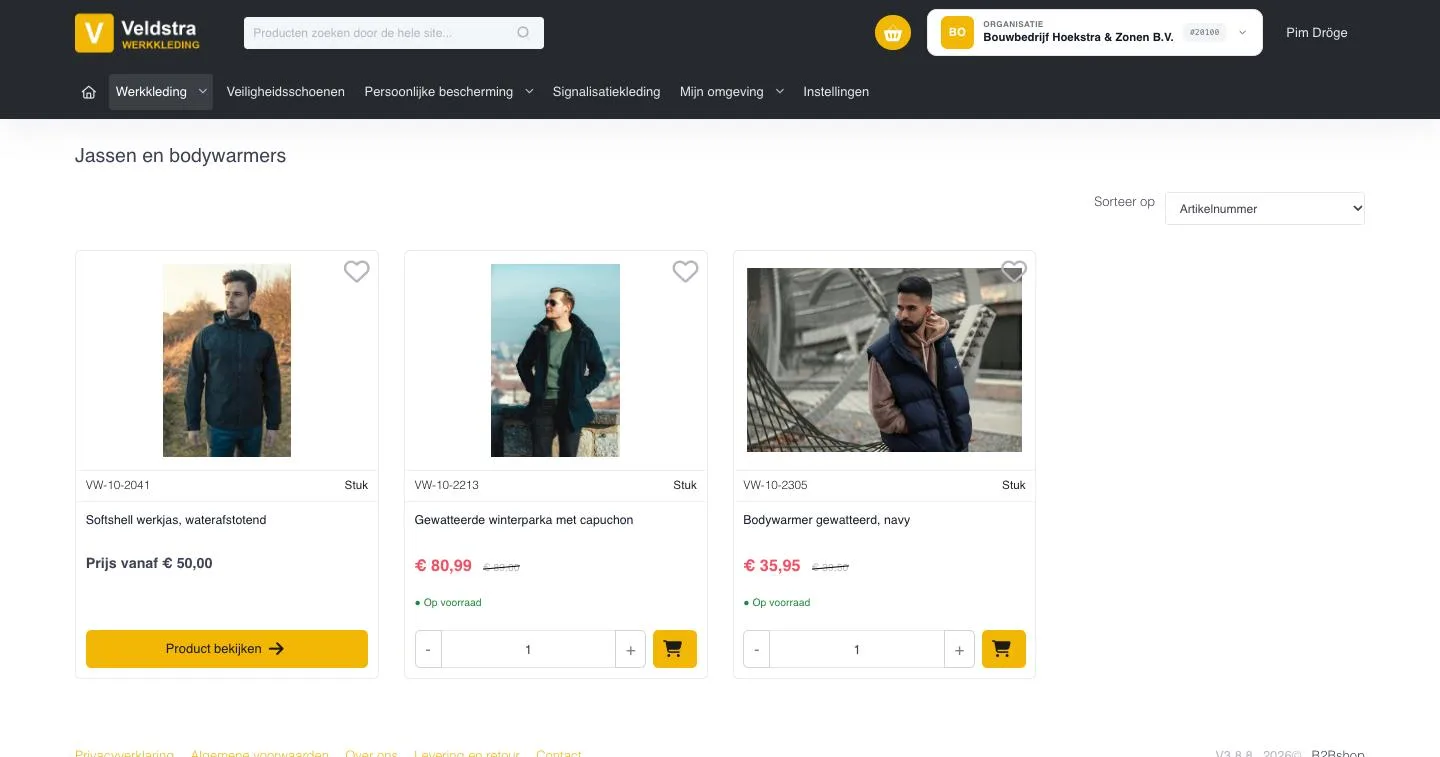Open the yellow shopping basket icon
The image size is (1440, 757).
(x=893, y=33)
